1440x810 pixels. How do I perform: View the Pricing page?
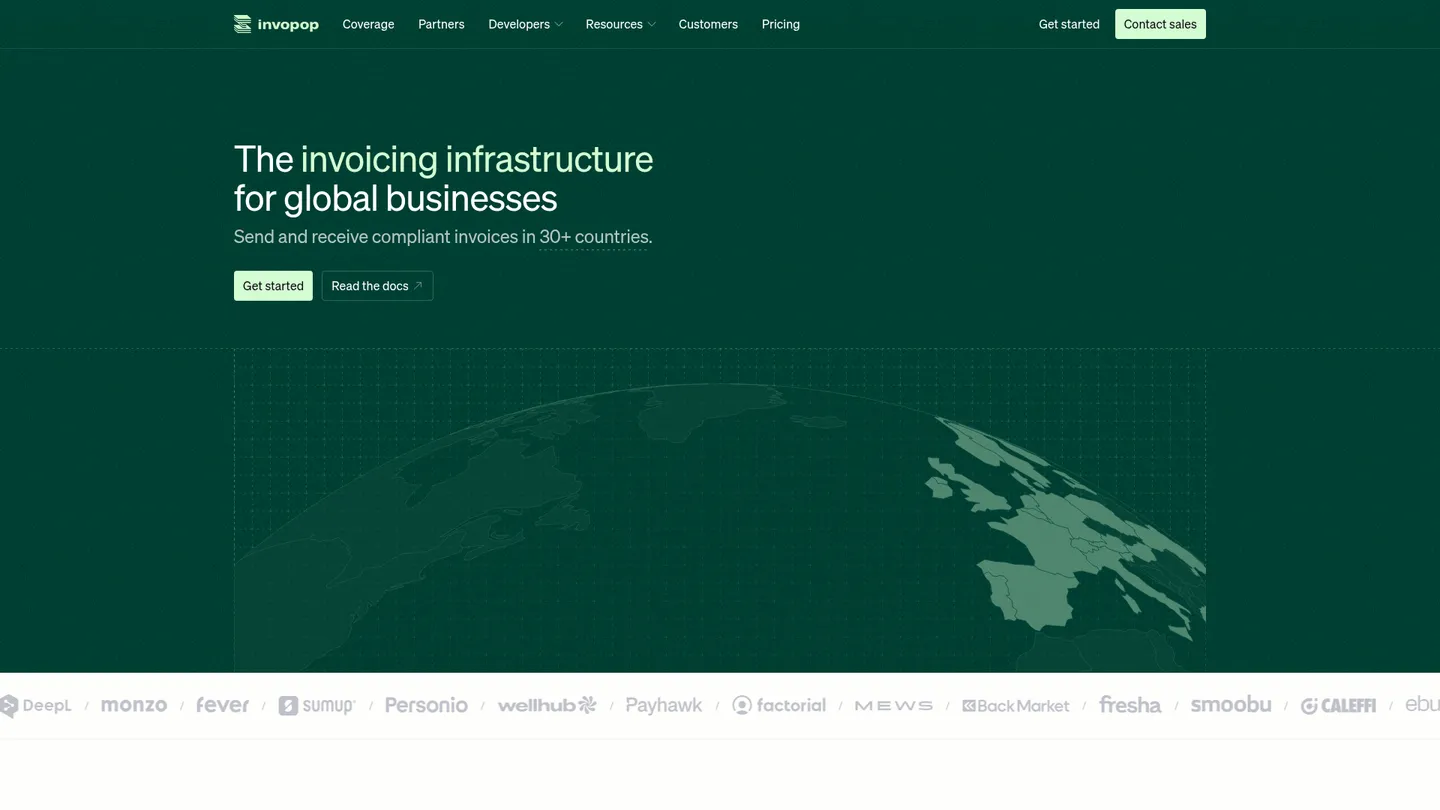point(780,24)
